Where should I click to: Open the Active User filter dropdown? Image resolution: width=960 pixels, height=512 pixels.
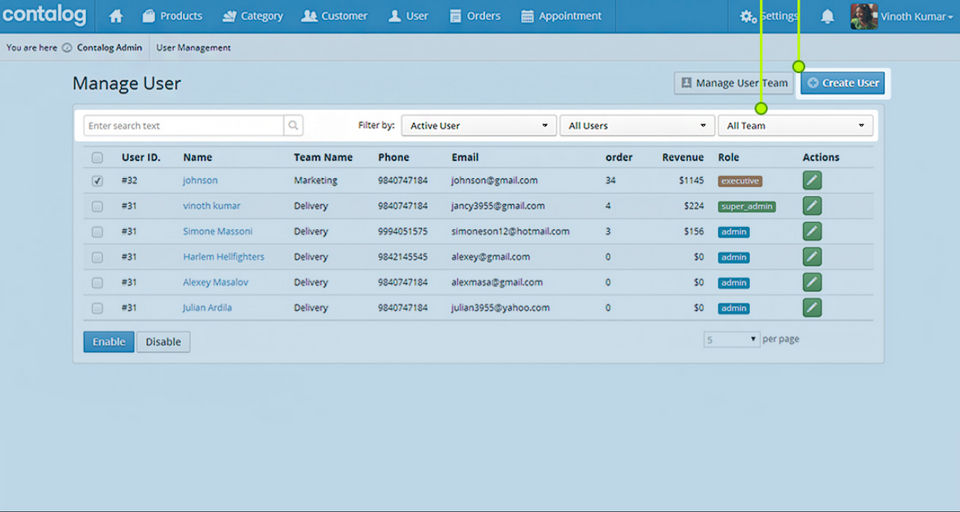(x=479, y=126)
